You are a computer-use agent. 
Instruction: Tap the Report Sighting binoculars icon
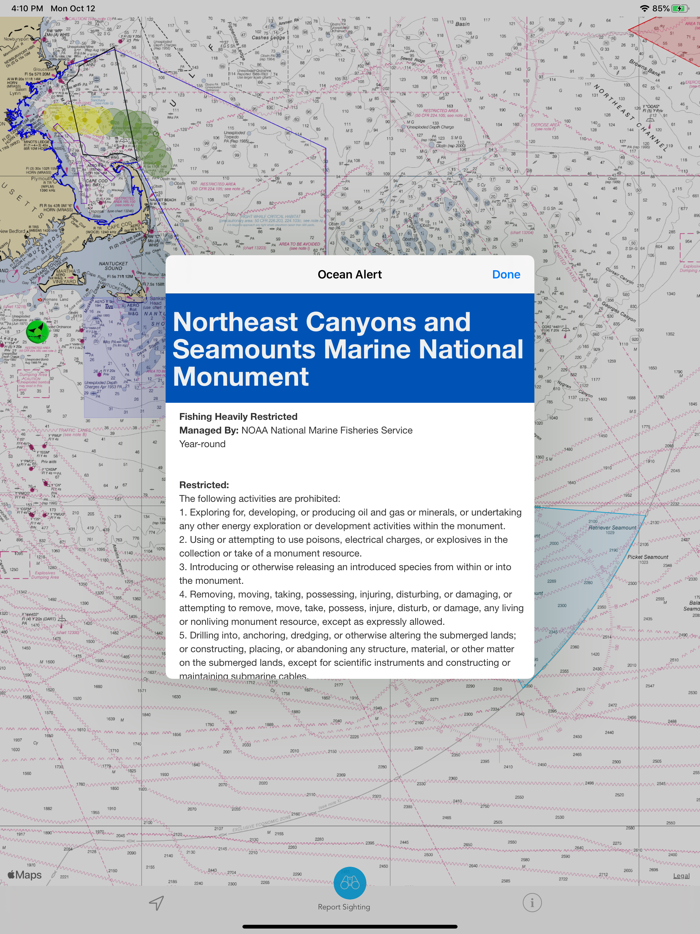350,883
